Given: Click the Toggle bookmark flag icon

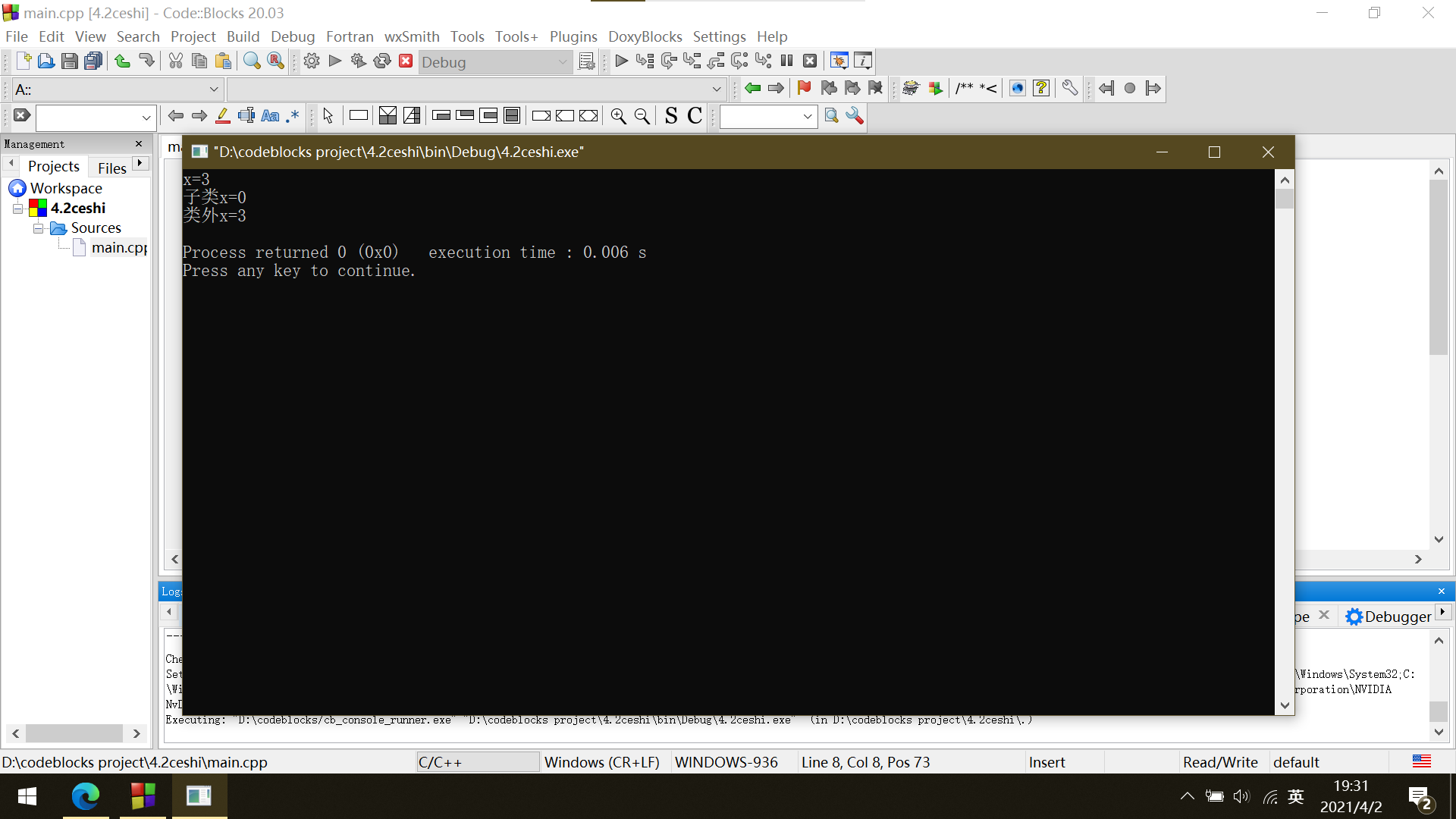Looking at the screenshot, I should point(804,89).
